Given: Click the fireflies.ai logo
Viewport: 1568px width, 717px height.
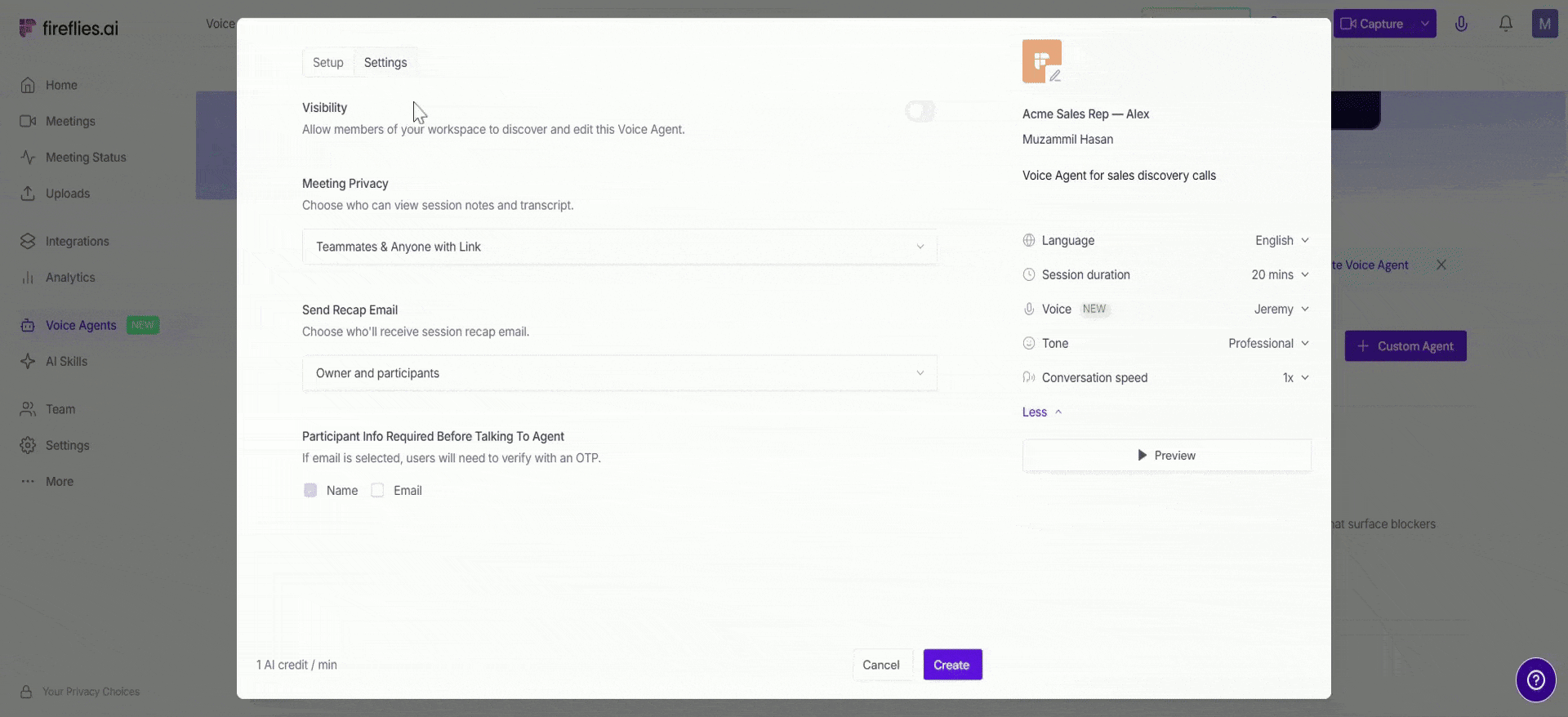Looking at the screenshot, I should 69,28.
